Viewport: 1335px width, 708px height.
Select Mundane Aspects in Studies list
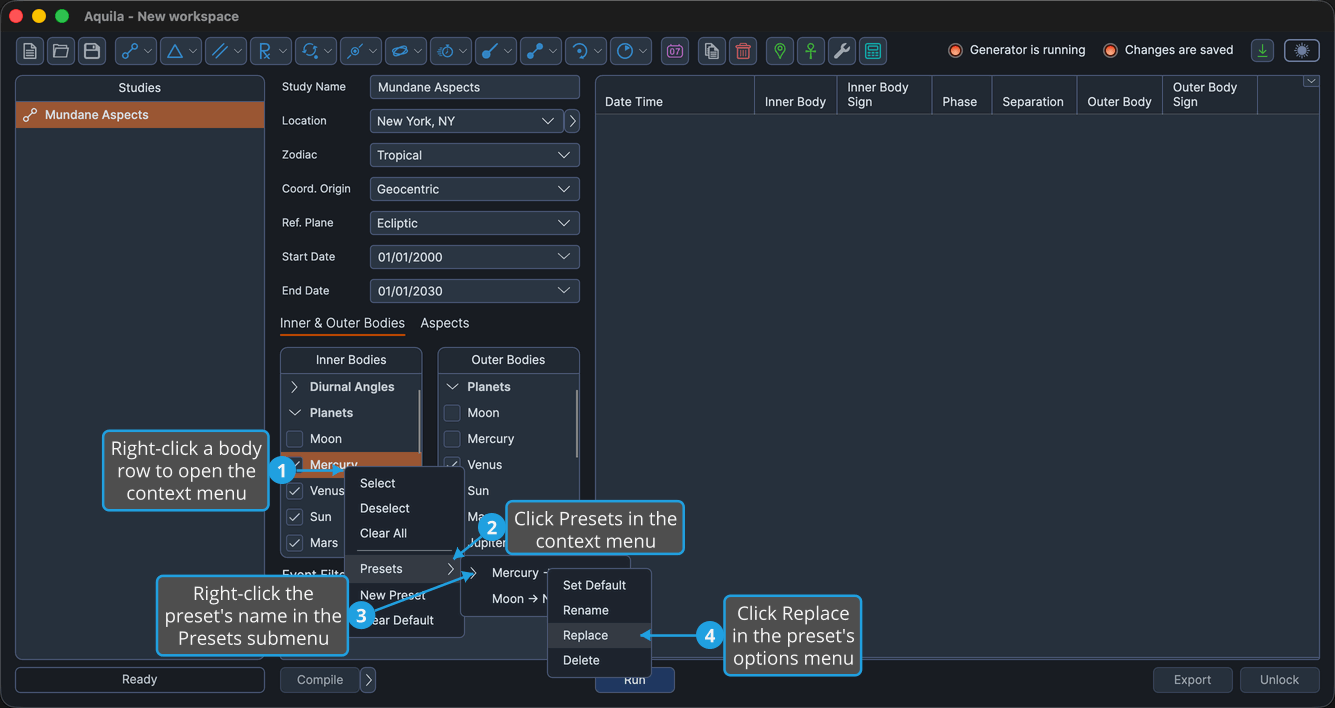click(x=140, y=115)
